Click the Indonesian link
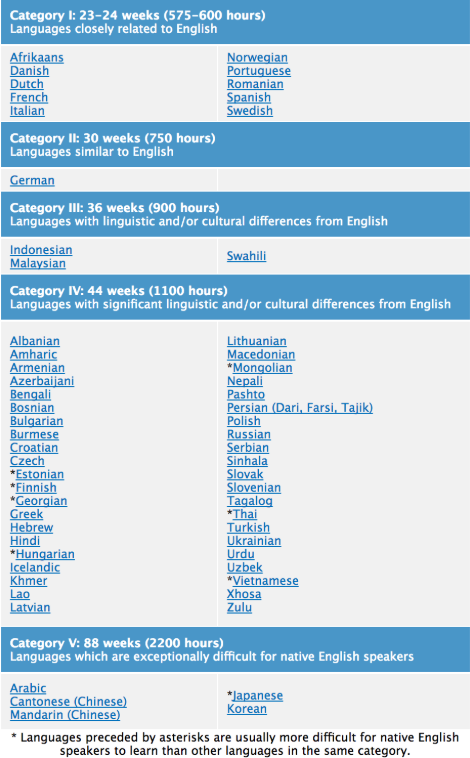 tap(41, 250)
